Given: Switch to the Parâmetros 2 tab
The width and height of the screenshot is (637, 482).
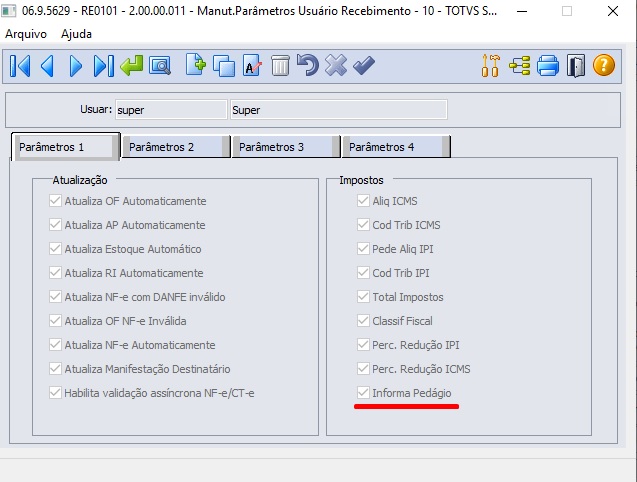Looking at the screenshot, I should coord(176,147).
